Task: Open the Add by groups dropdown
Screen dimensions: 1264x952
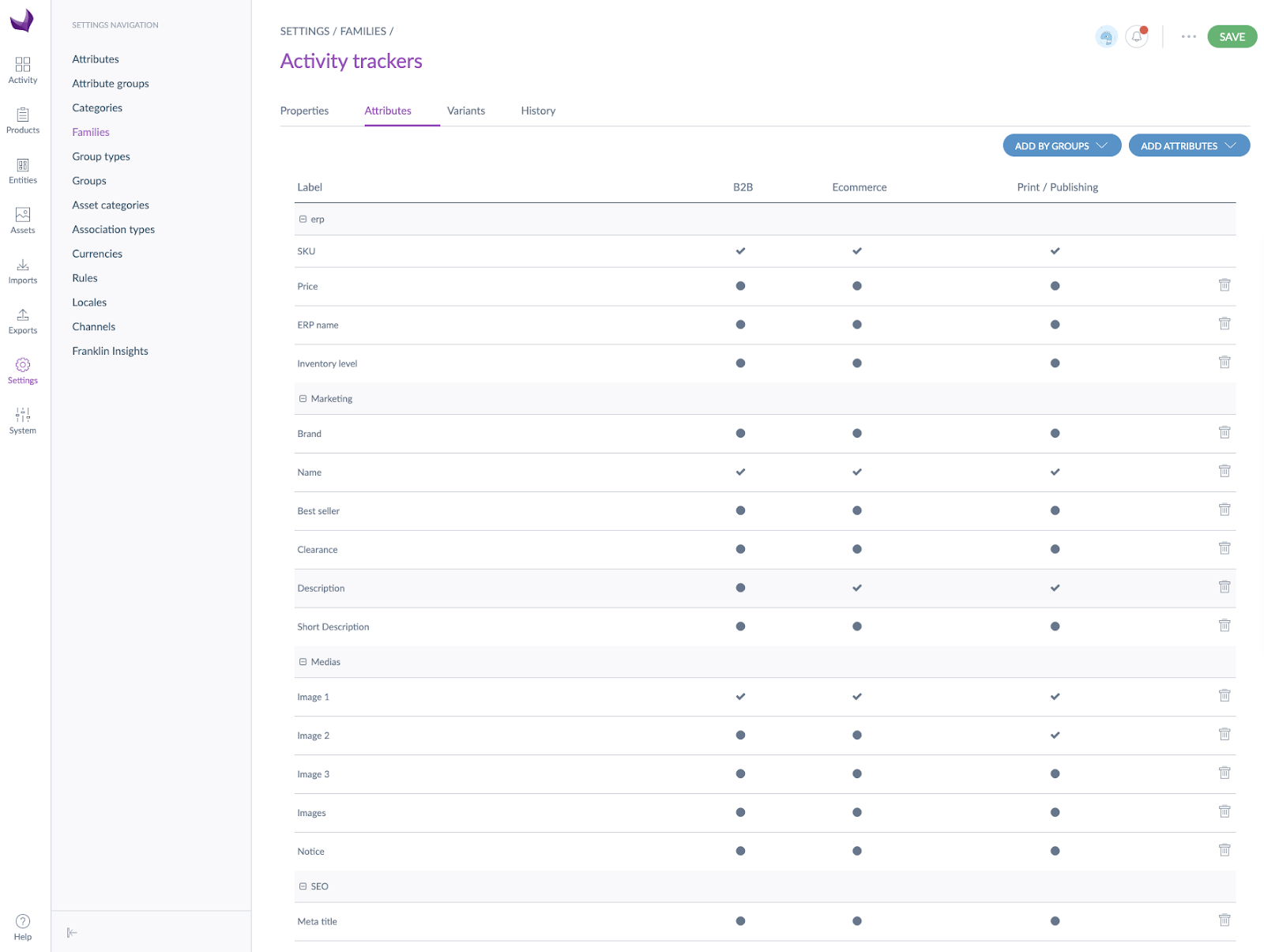Action: click(x=1062, y=145)
